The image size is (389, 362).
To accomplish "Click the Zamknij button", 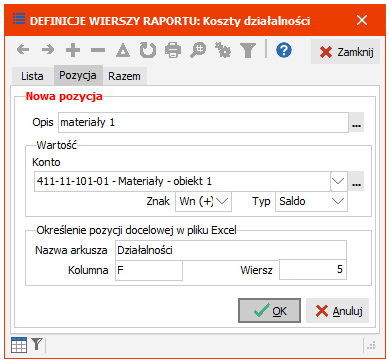I will (x=346, y=52).
